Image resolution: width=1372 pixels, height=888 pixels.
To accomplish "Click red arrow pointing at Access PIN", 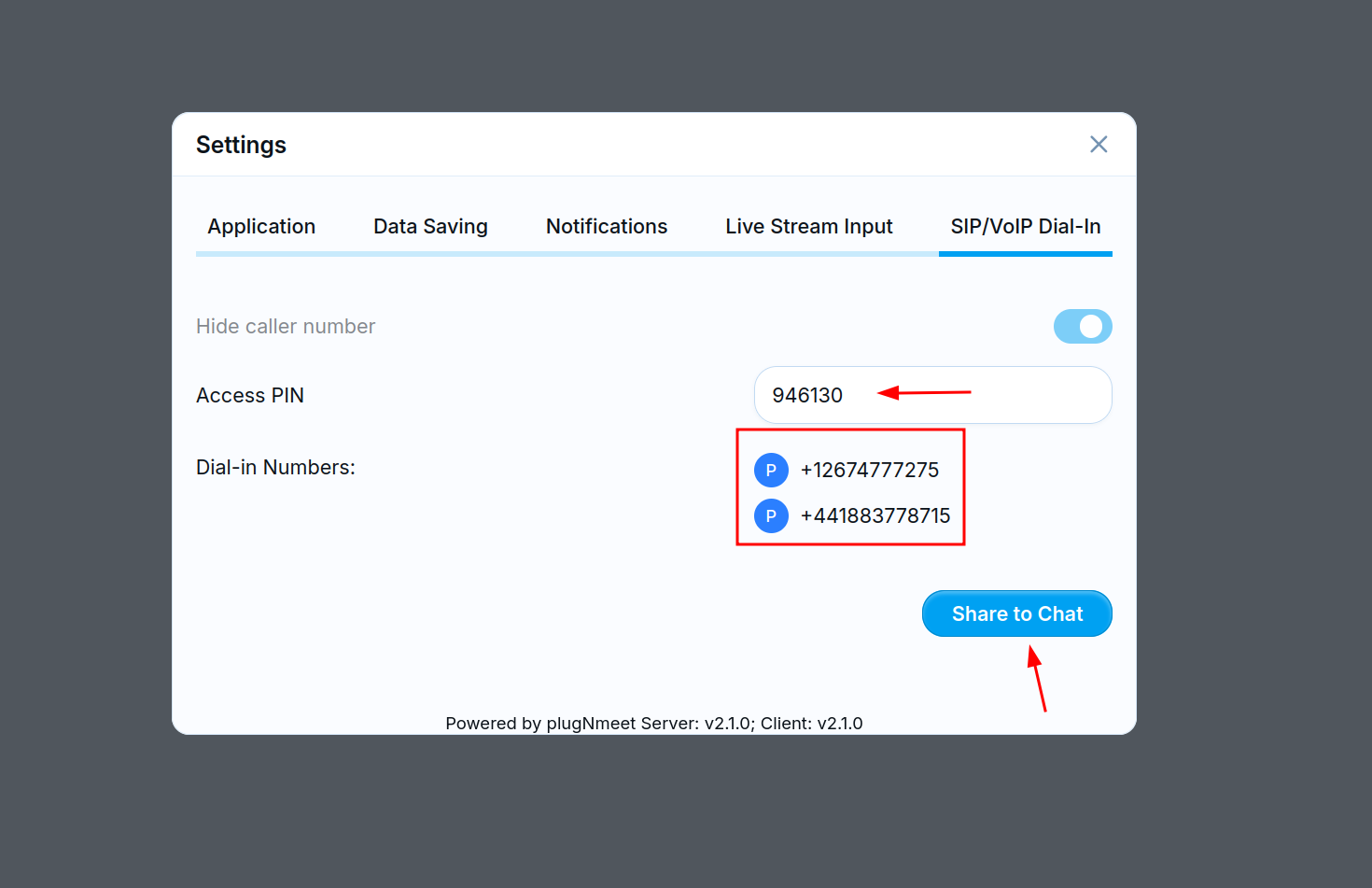I will tap(924, 393).
